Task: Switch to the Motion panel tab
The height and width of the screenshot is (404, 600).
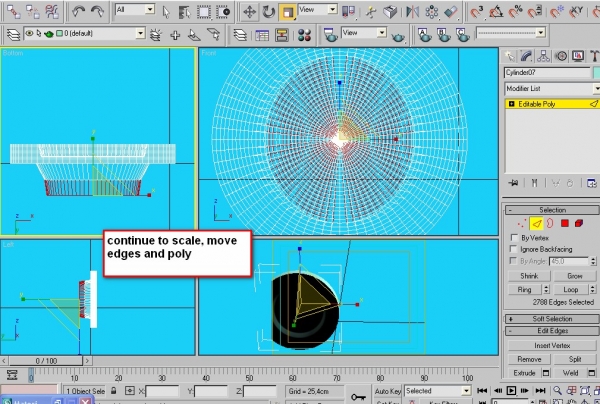Action: coord(561,56)
